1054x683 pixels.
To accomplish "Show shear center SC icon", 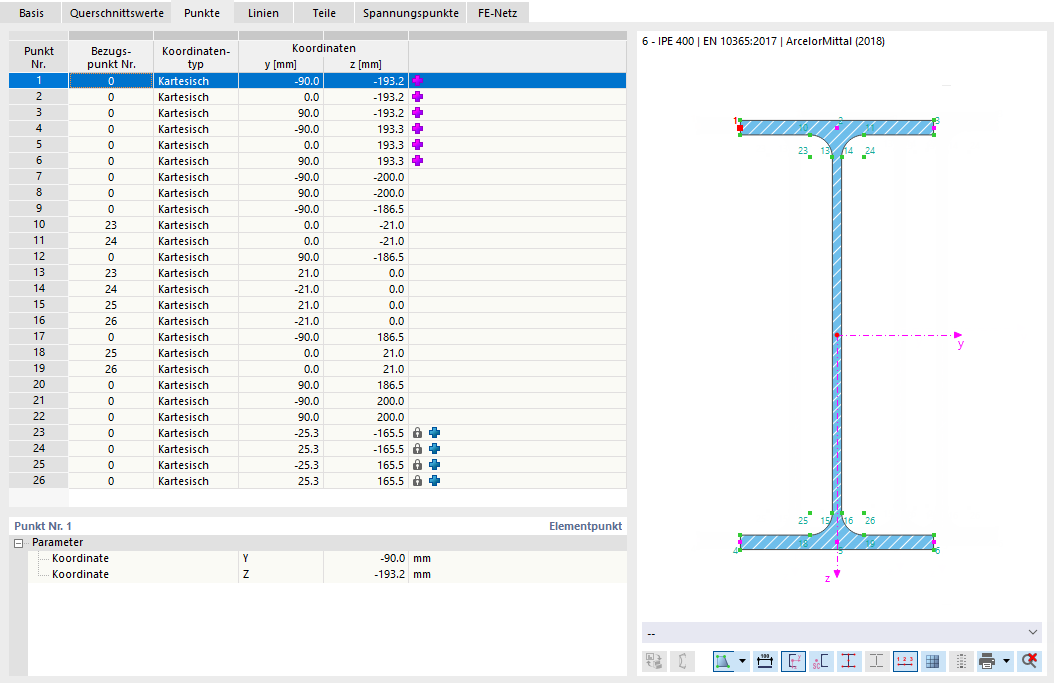I will tap(821, 661).
